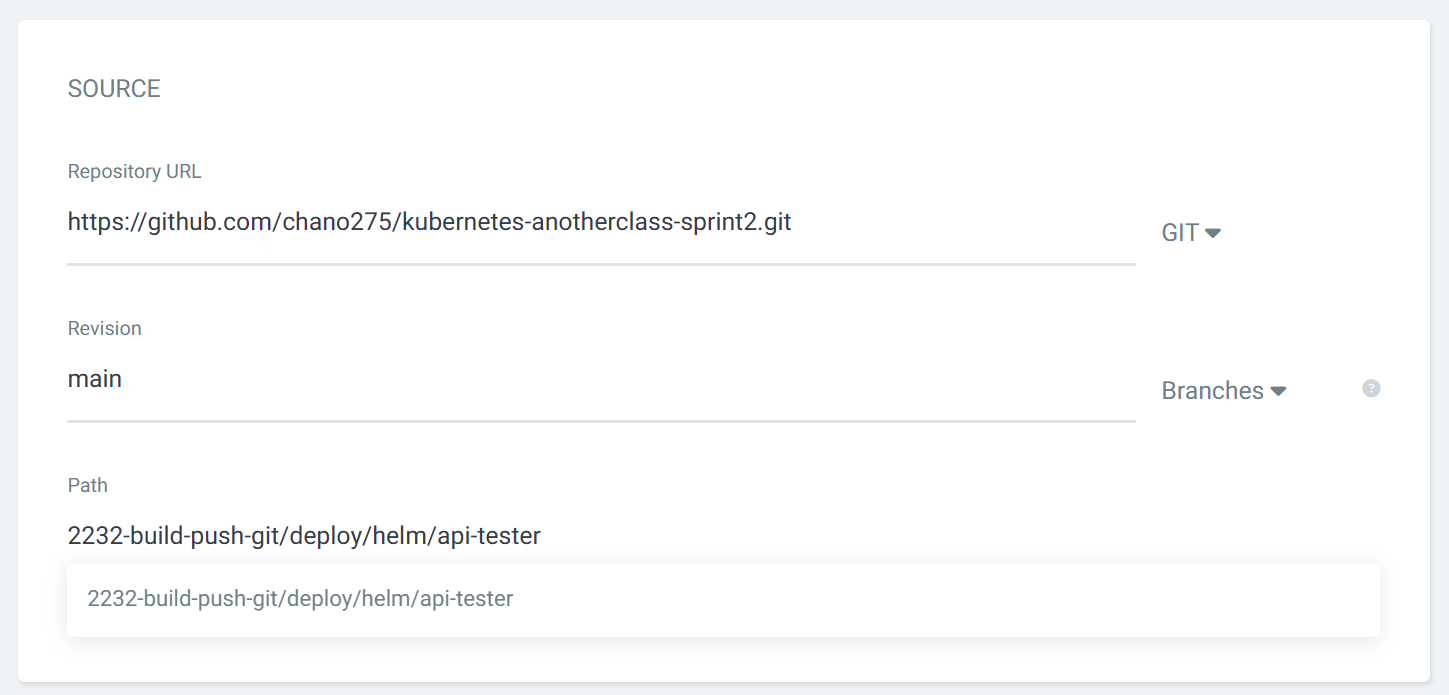This screenshot has width=1449, height=695.
Task: Click the caret arrow beside GIT
Action: pos(1213,233)
